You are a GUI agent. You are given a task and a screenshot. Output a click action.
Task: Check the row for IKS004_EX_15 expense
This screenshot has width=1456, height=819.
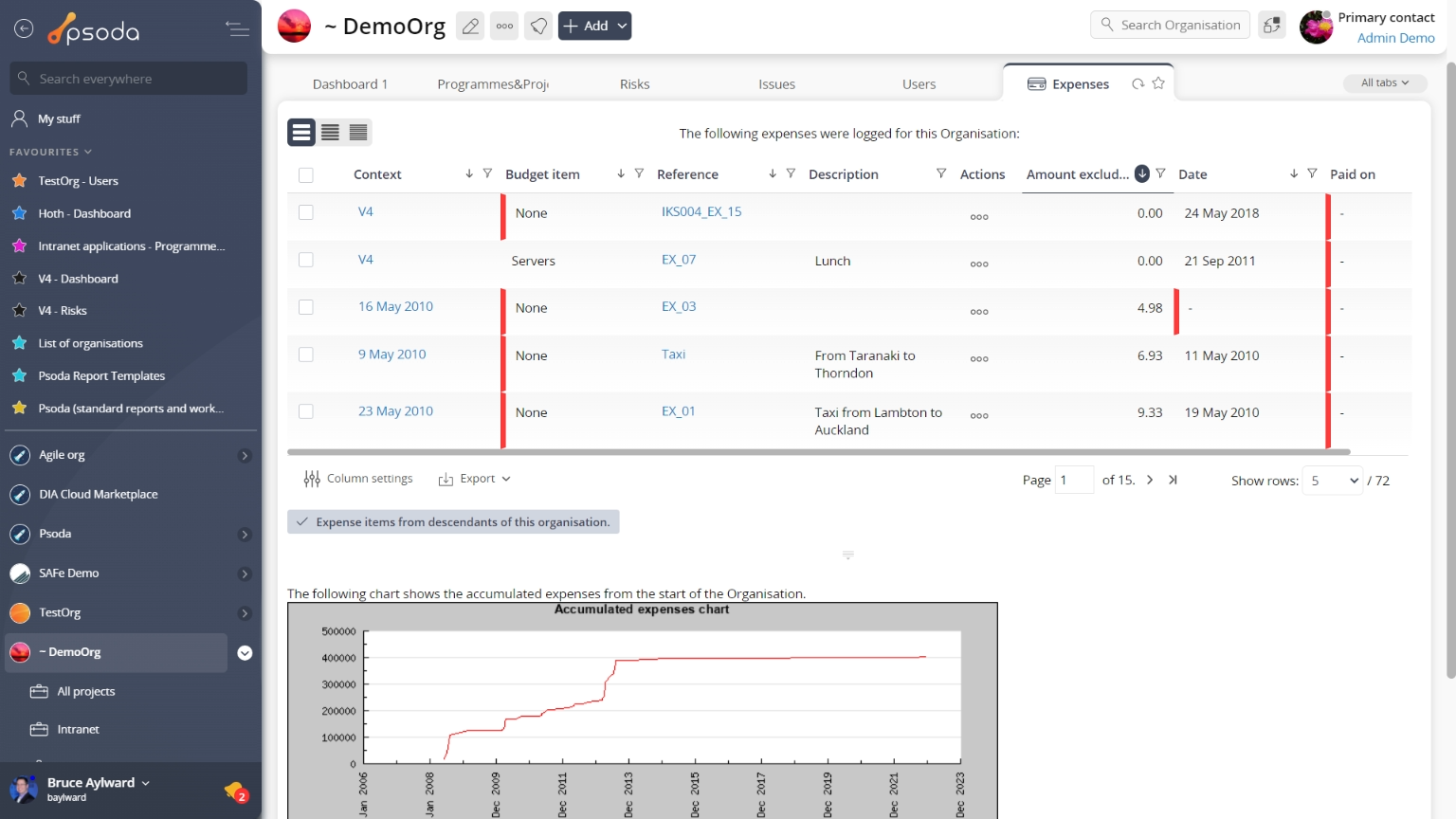click(305, 212)
